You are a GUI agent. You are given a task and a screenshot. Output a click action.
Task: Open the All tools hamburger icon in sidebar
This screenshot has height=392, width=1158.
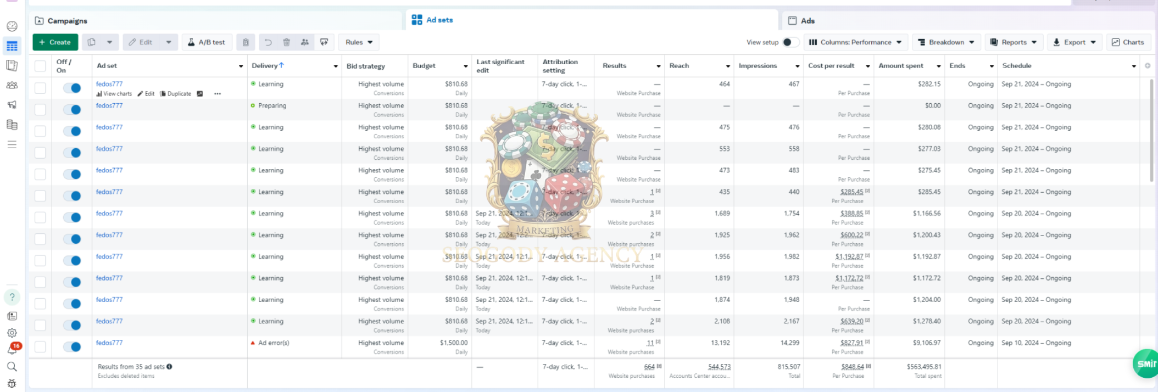(x=12, y=144)
